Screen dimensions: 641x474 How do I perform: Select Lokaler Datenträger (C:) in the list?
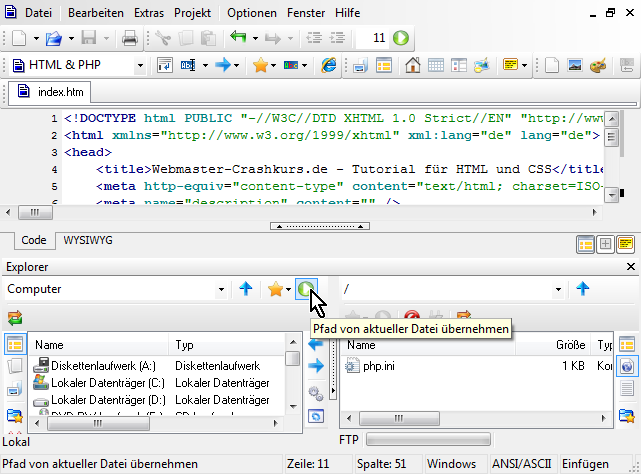[x=107, y=383]
